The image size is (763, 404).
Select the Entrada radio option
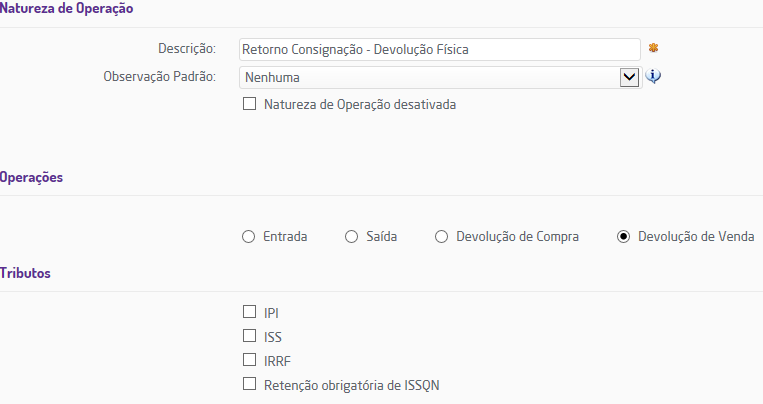[249, 237]
